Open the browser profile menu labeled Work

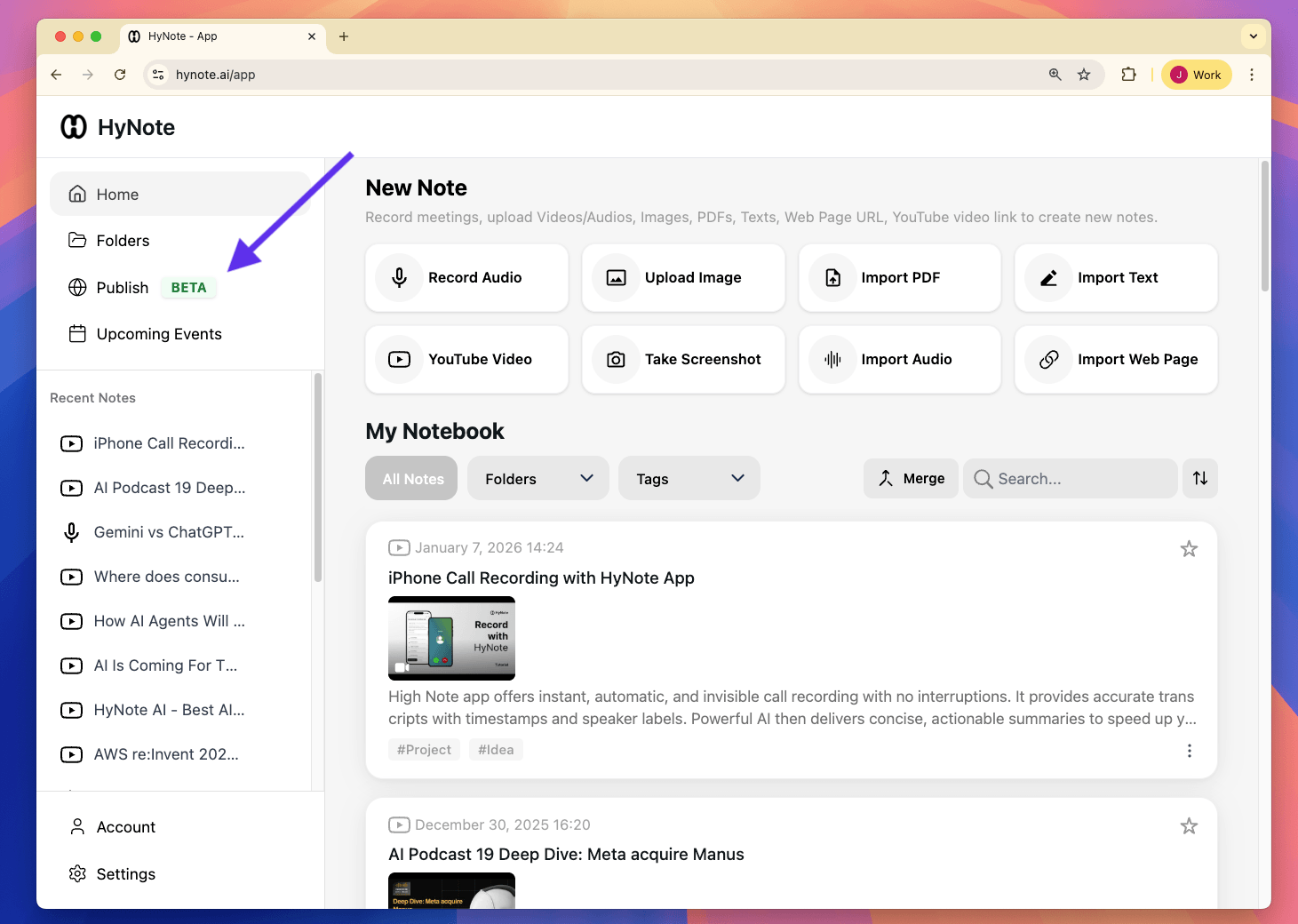(x=1196, y=75)
